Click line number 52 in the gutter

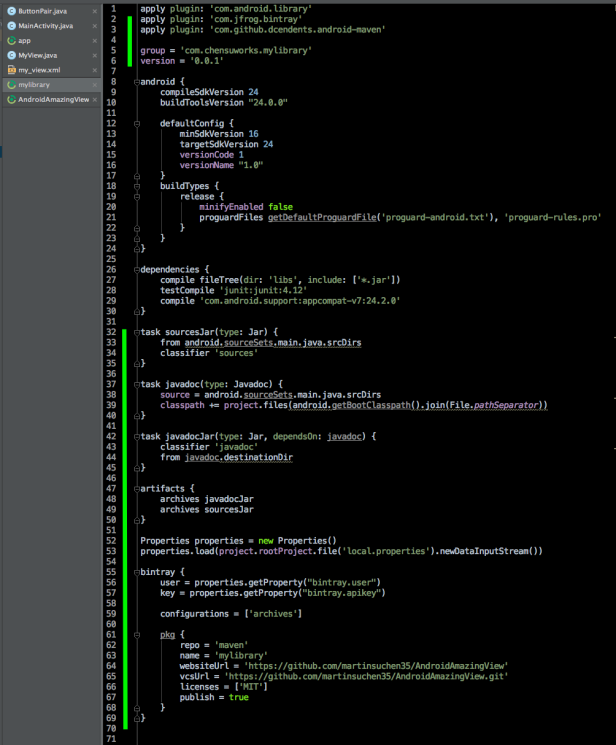pyautogui.click(x=111, y=541)
